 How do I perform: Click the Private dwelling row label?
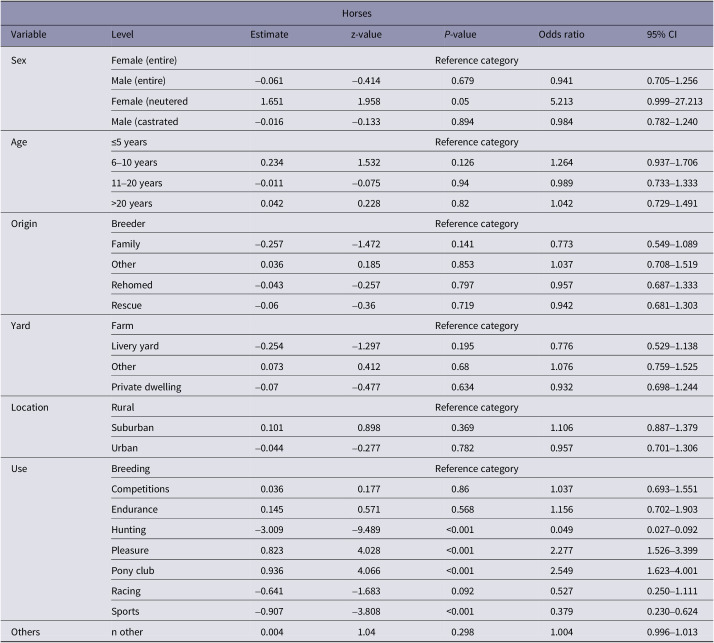(146, 387)
